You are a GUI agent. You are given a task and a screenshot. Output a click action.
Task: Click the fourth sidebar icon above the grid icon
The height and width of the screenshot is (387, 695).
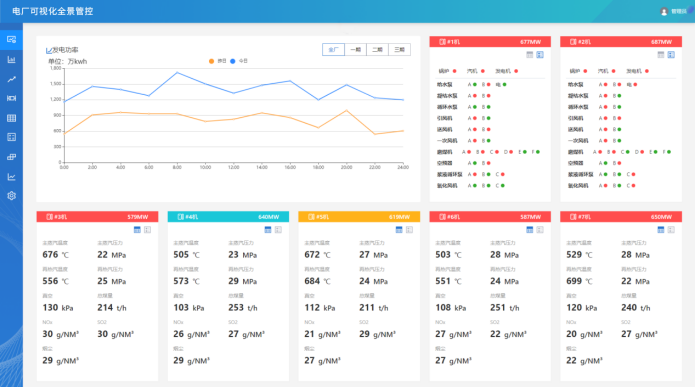tap(12, 98)
